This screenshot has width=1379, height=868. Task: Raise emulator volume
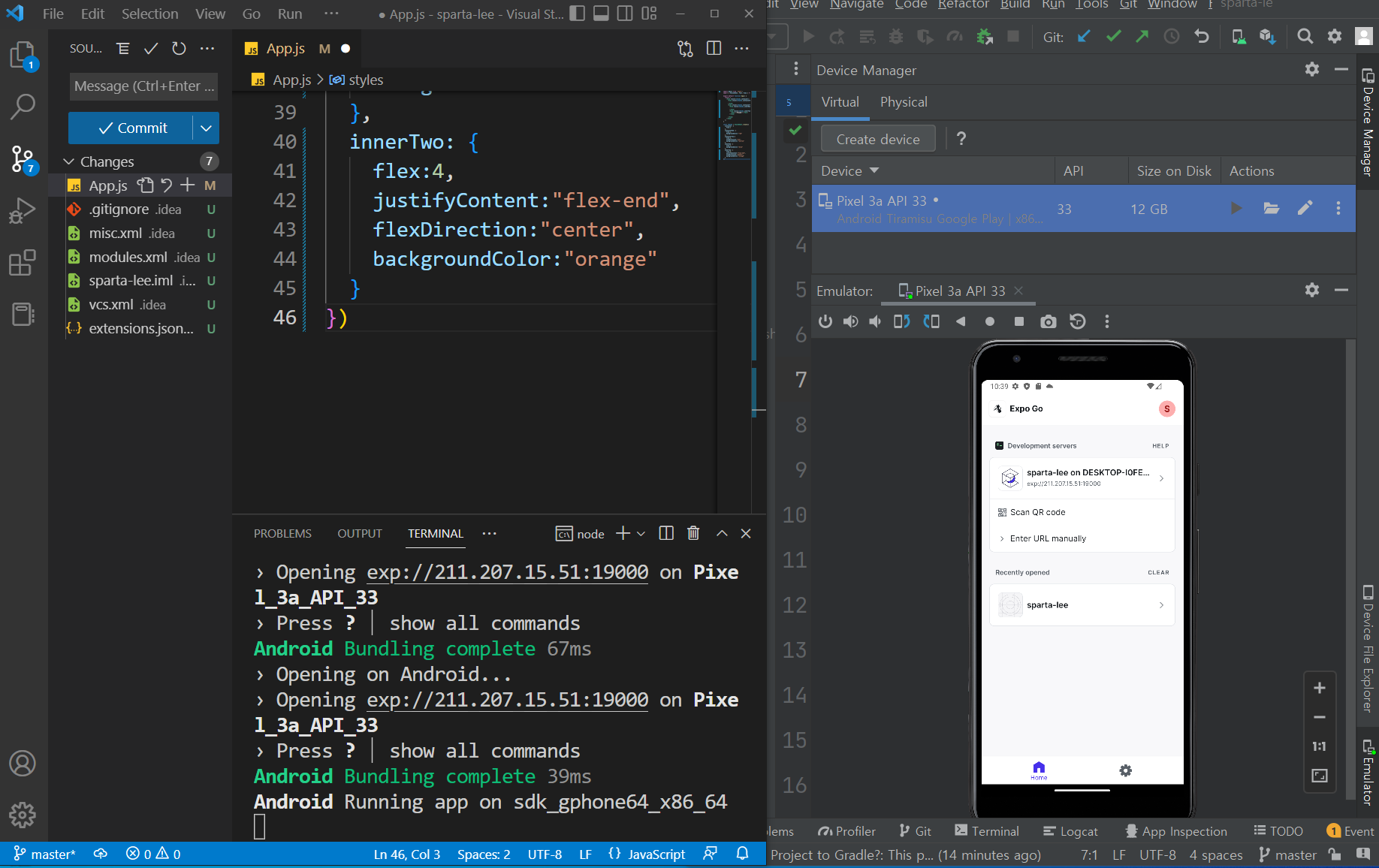[850, 322]
